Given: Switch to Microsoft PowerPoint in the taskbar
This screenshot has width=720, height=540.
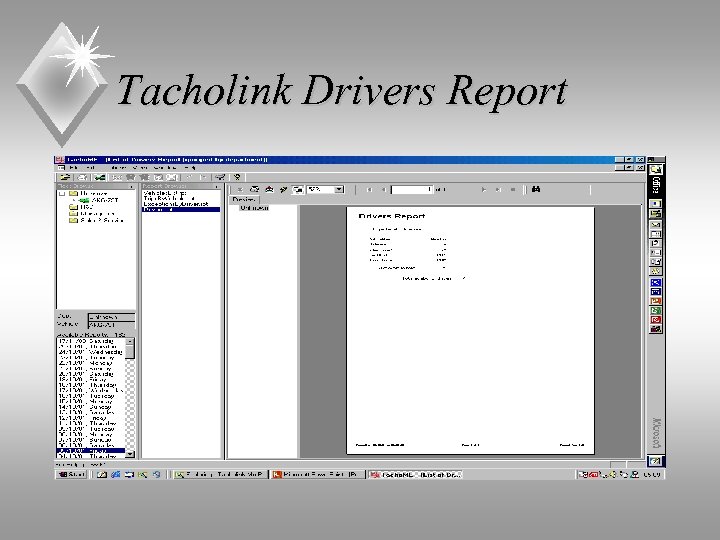Looking at the screenshot, I should pos(317,474).
